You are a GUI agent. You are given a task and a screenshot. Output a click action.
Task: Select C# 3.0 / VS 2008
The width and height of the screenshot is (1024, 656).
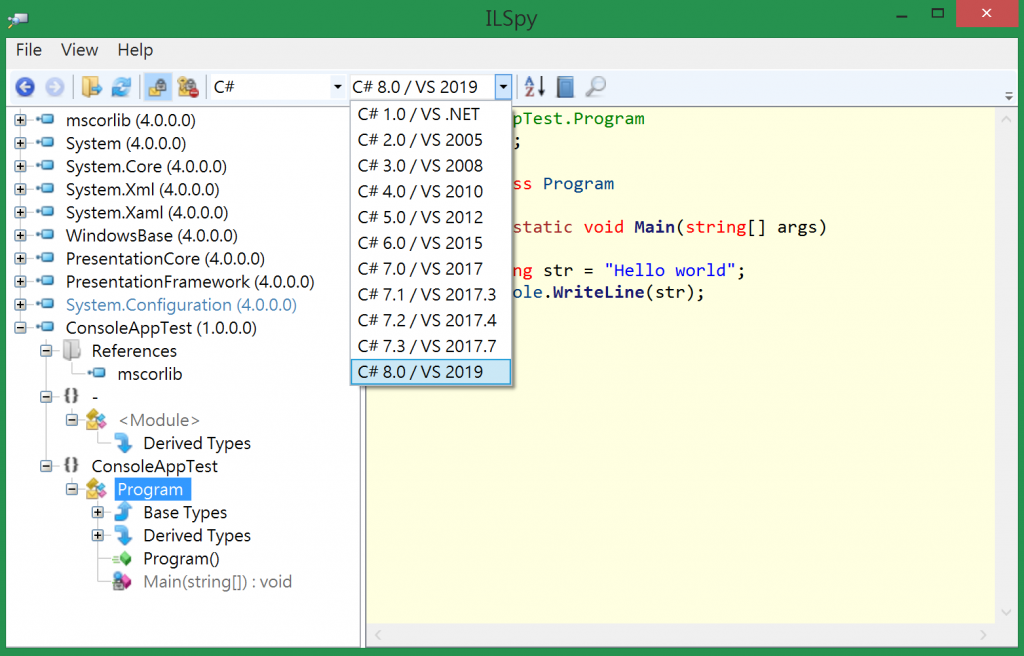coord(431,166)
